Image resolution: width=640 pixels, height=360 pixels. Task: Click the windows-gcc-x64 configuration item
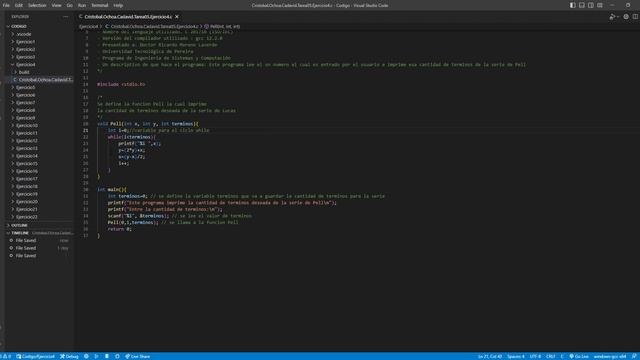[x=610, y=356]
